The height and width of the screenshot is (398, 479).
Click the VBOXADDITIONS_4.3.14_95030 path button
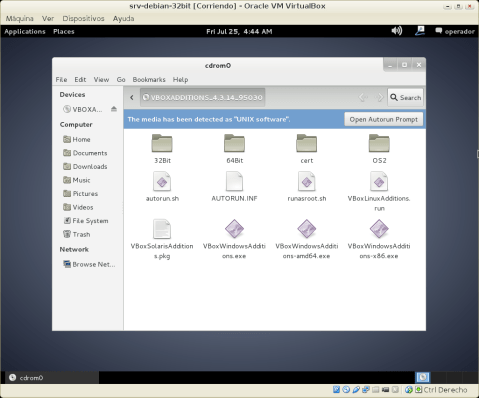point(202,97)
